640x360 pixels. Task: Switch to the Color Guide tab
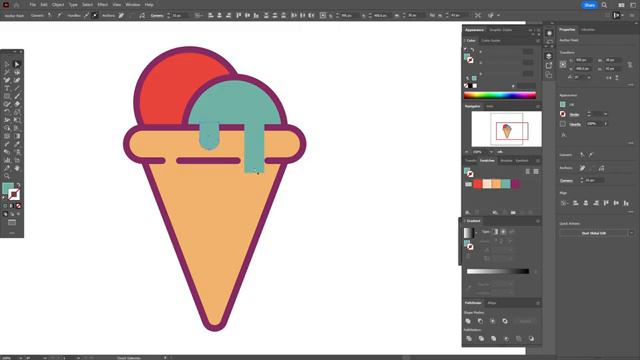(491, 40)
